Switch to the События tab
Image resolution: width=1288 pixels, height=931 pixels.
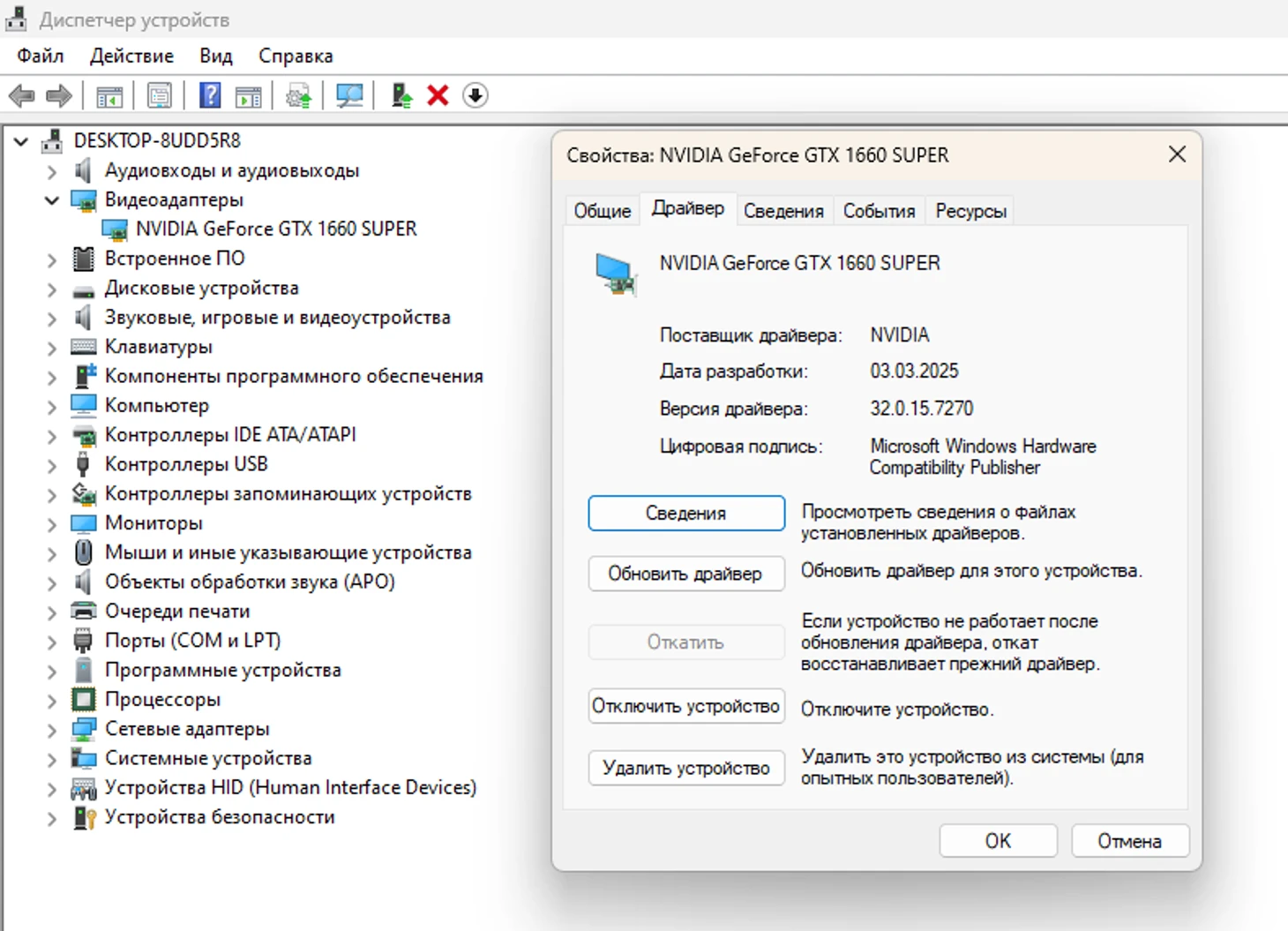click(879, 211)
